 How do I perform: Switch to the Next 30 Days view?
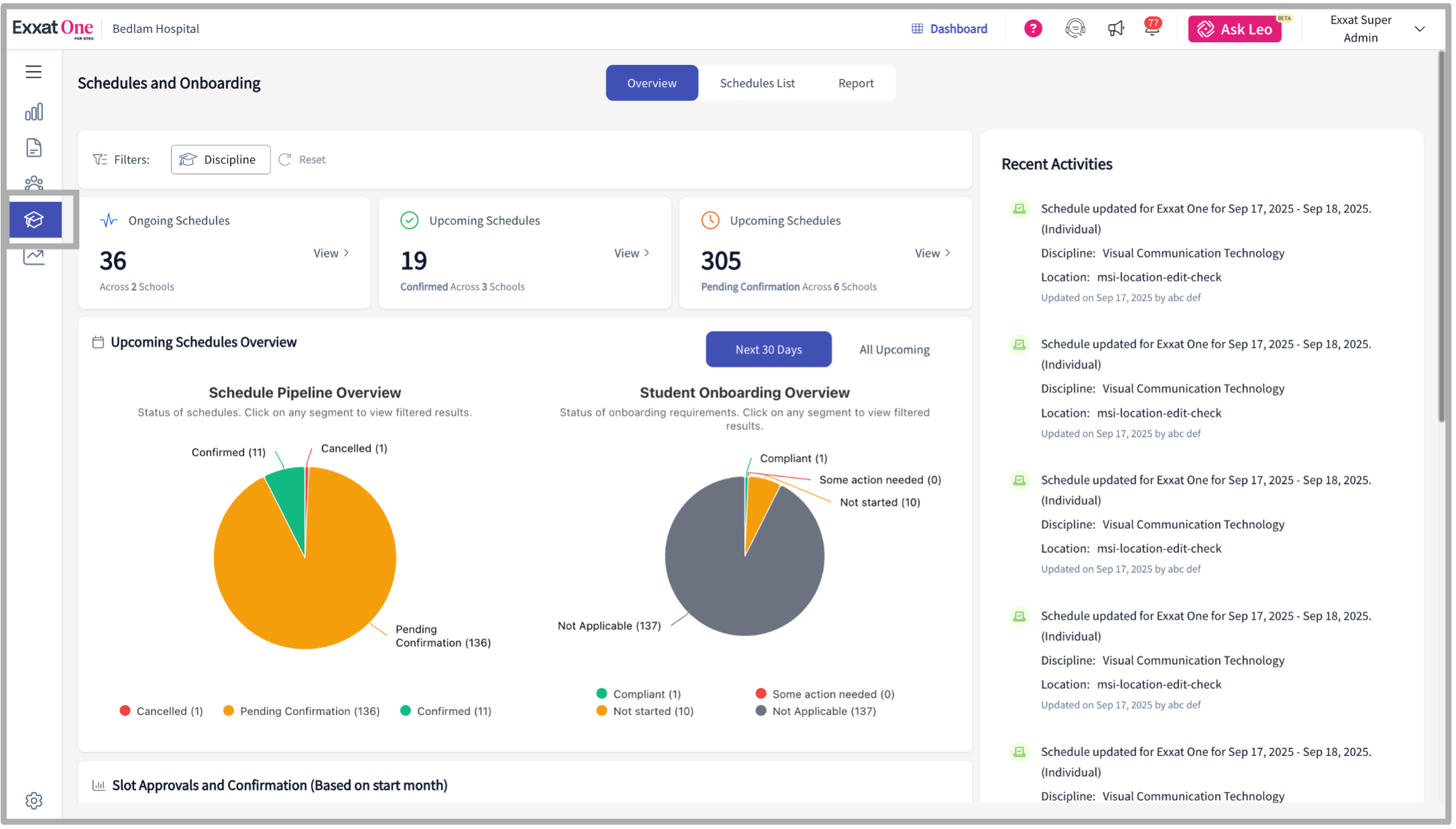point(768,349)
